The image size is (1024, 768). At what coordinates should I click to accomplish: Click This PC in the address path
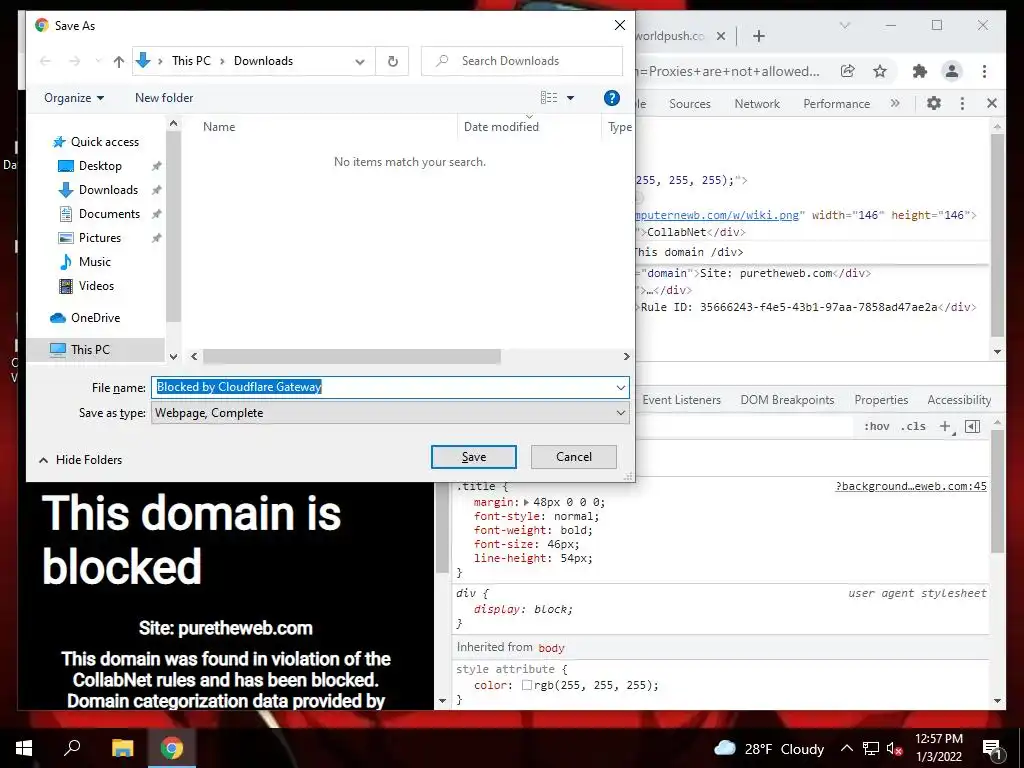(191, 61)
